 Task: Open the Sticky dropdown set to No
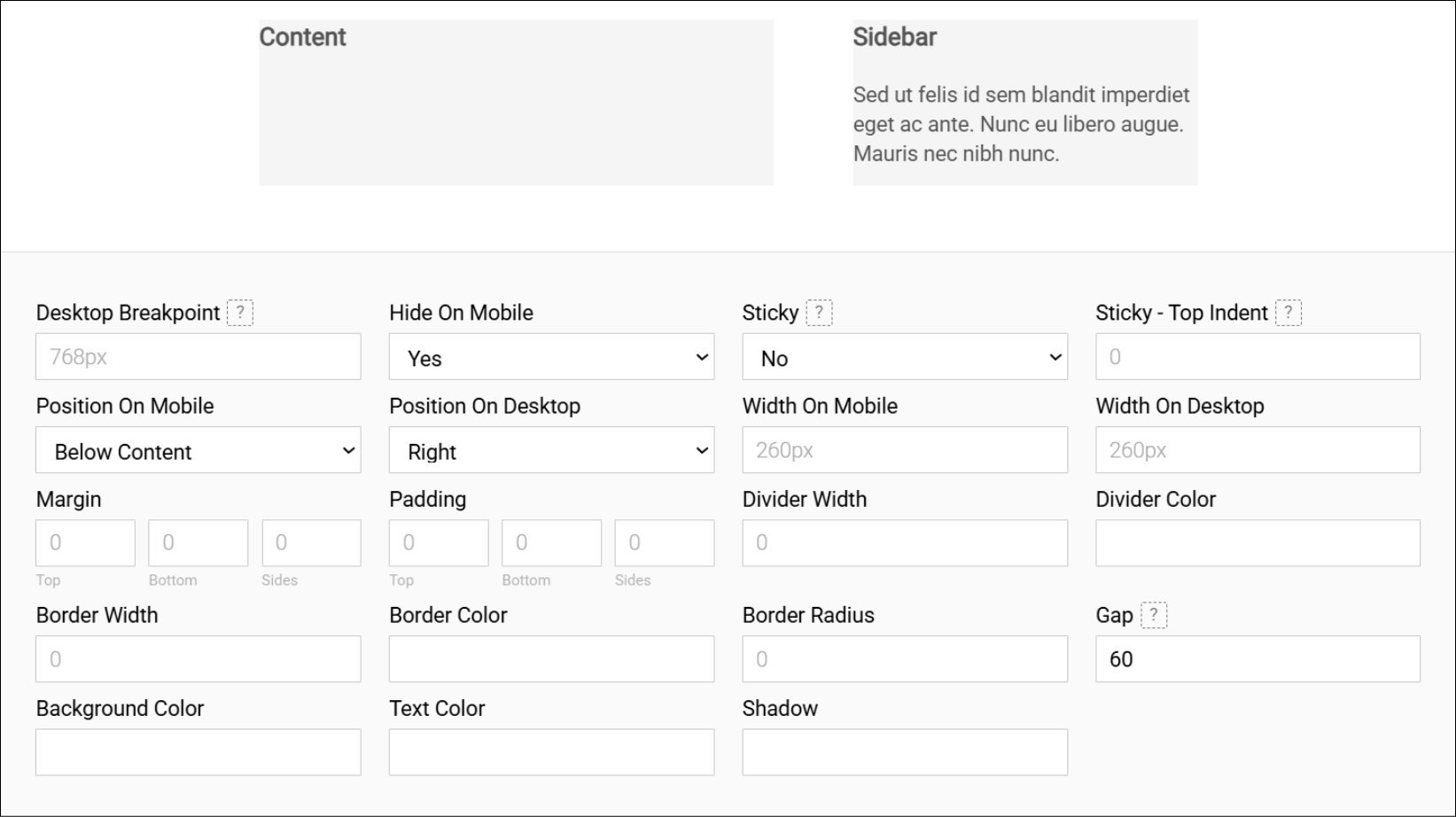point(904,357)
